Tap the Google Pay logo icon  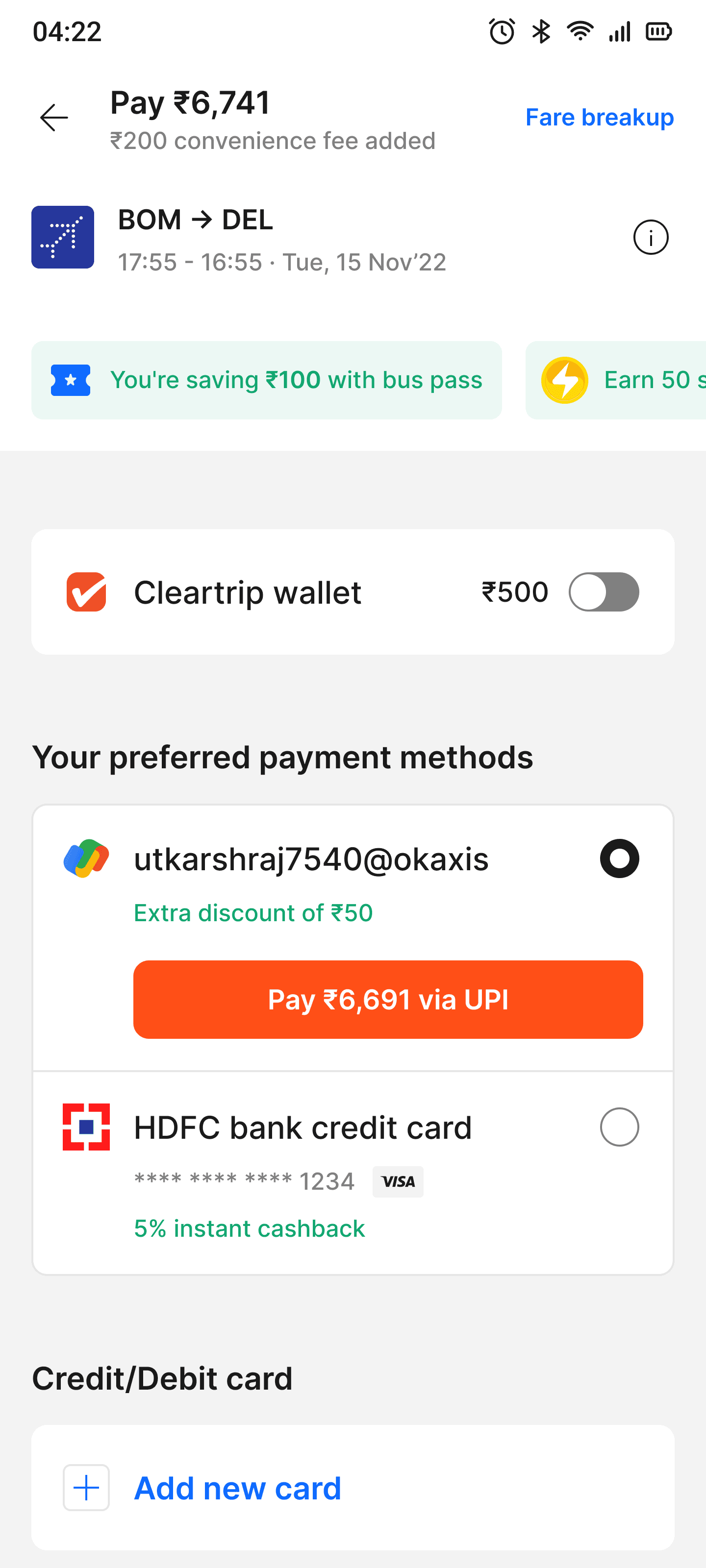click(86, 858)
